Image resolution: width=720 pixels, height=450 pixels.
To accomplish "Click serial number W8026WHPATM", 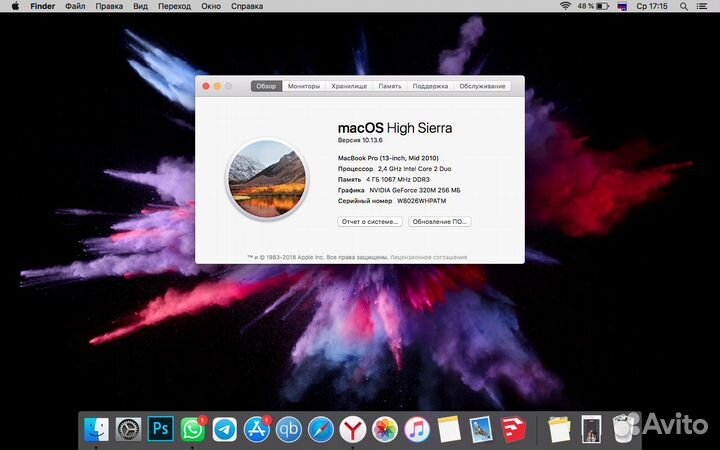I will coord(422,201).
